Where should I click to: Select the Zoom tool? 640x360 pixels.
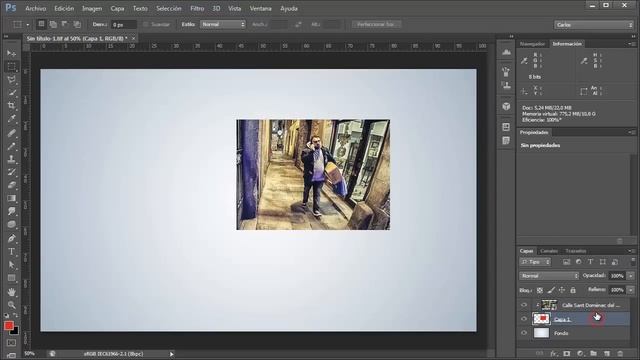coord(11,305)
